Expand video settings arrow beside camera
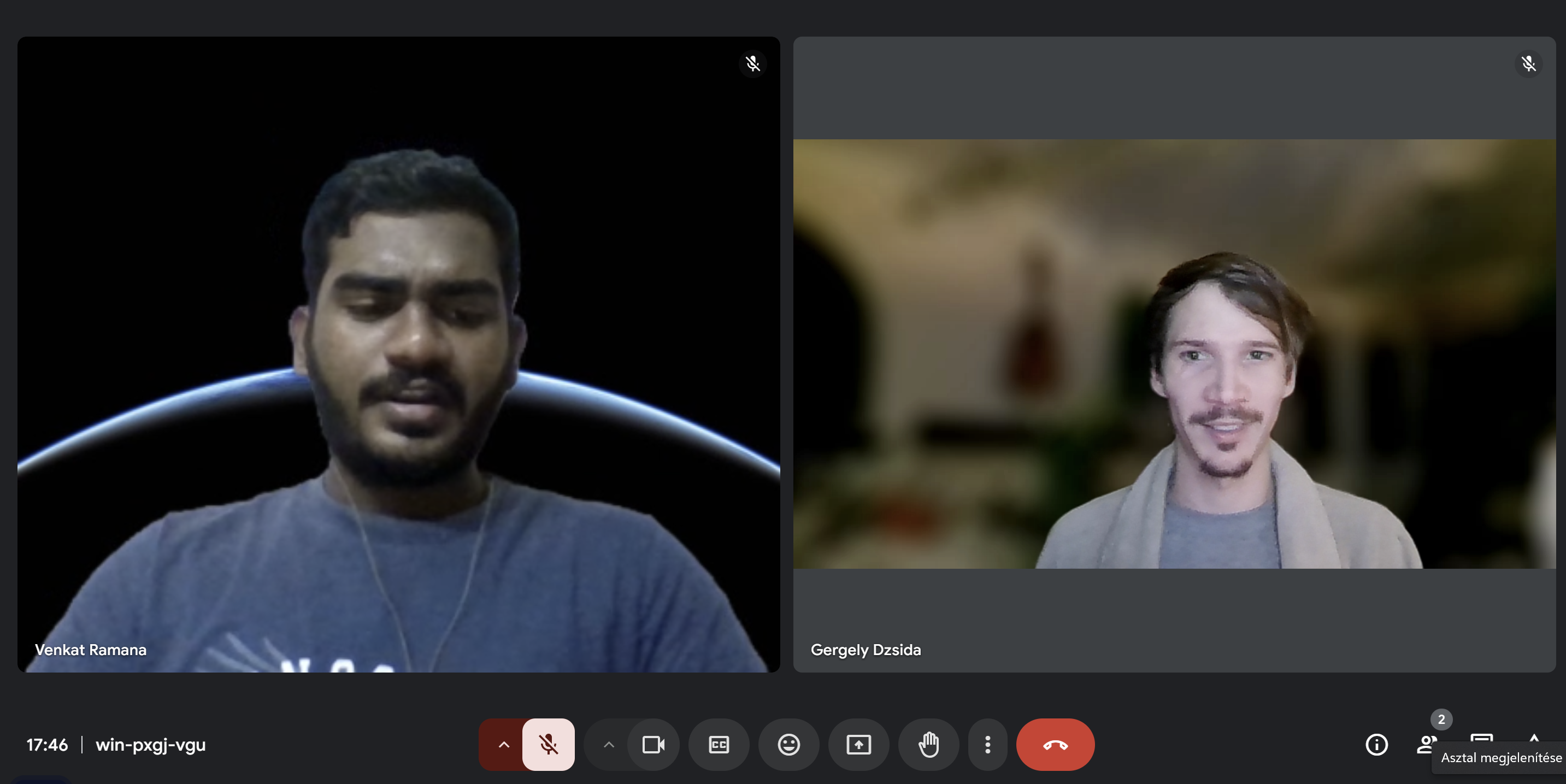 (x=609, y=744)
